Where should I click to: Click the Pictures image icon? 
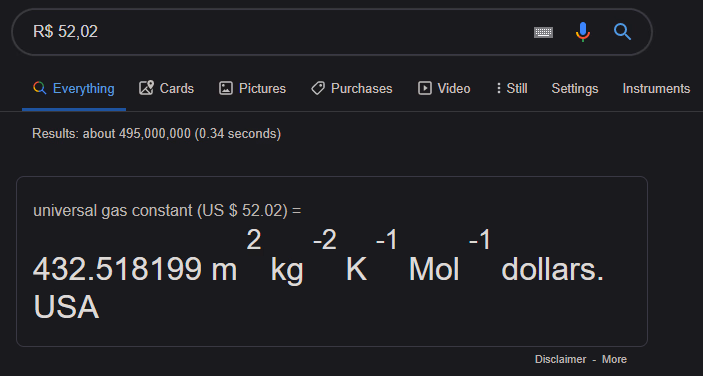coord(226,88)
